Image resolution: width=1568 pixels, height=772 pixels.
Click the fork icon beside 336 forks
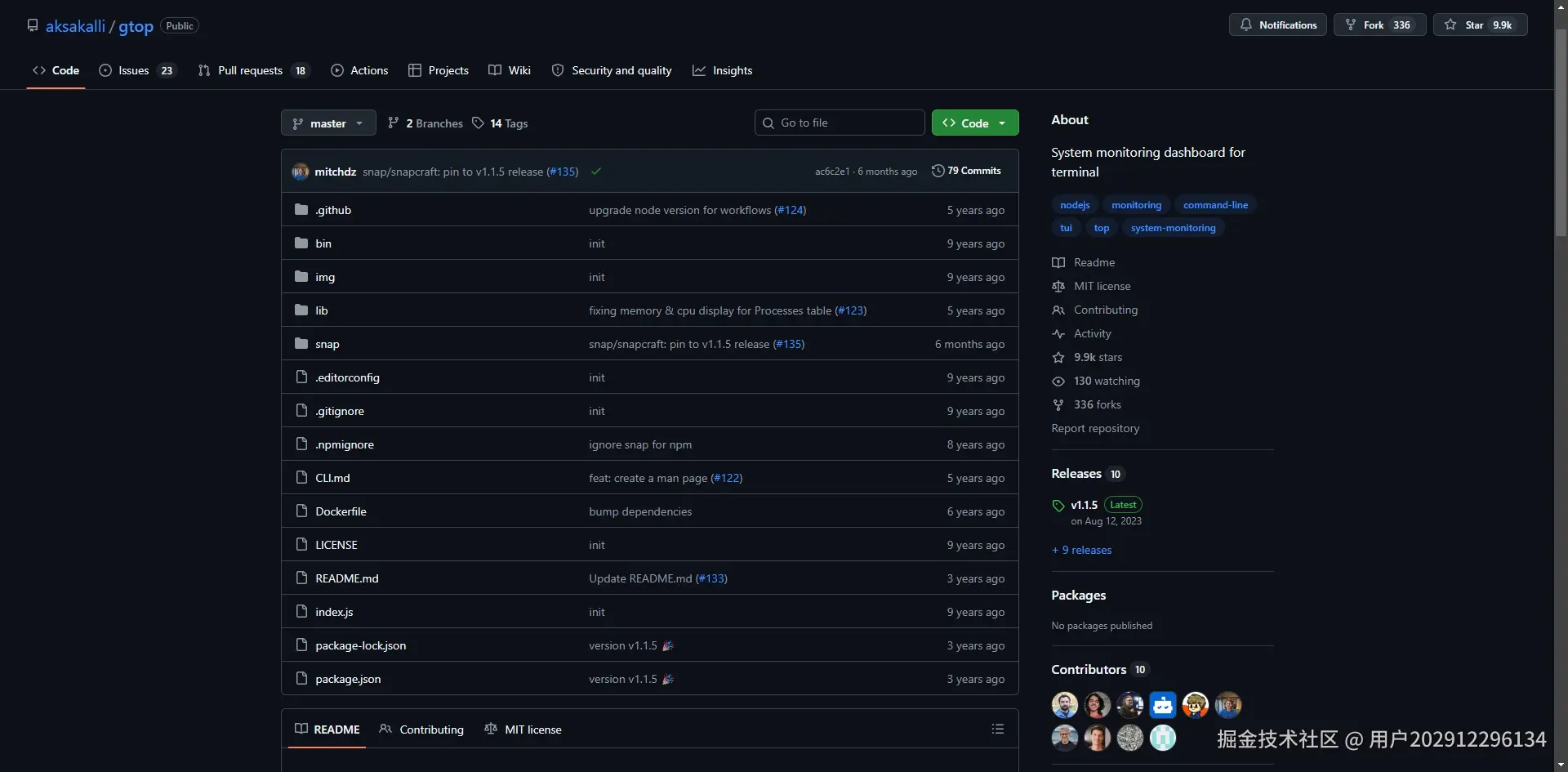point(1058,405)
